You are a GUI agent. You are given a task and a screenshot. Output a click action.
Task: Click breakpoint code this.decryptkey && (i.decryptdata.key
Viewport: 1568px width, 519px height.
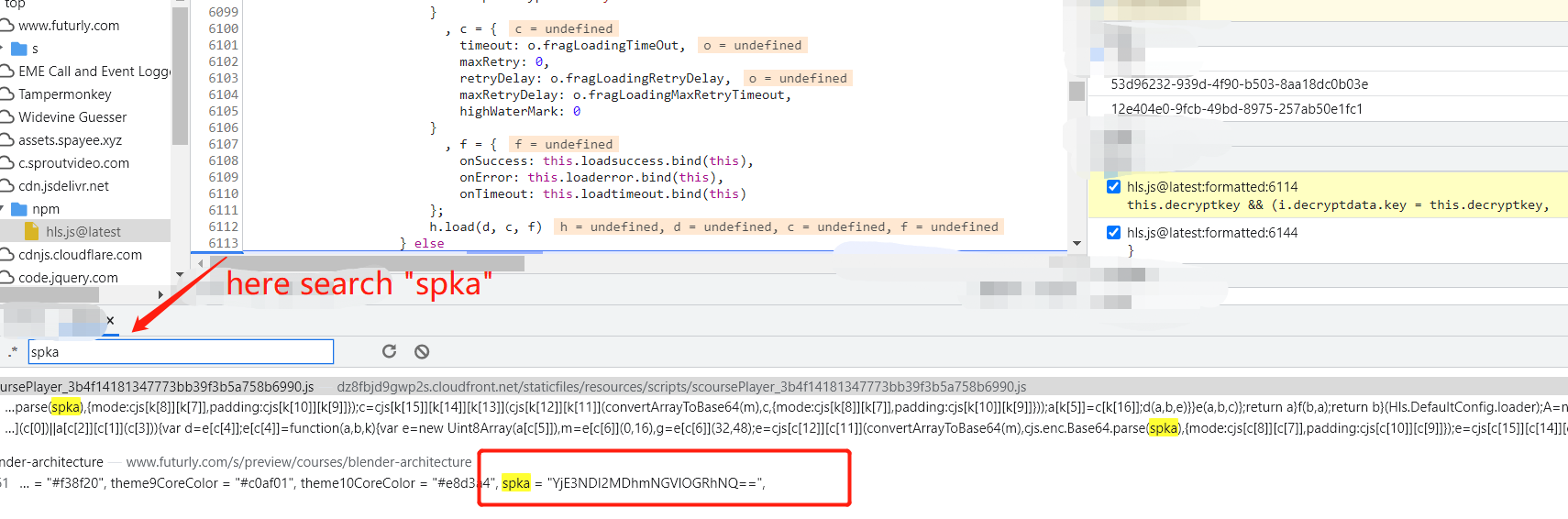pyautogui.click(x=1338, y=204)
